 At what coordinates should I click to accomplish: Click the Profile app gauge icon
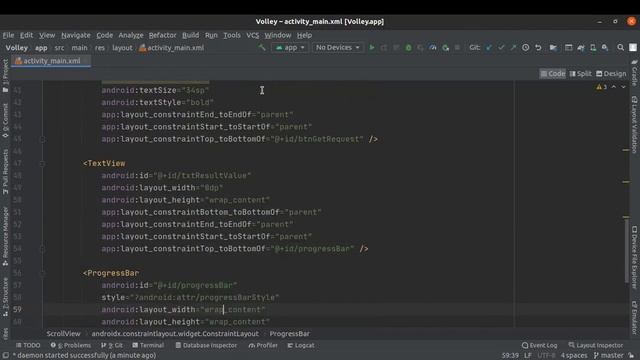433,48
